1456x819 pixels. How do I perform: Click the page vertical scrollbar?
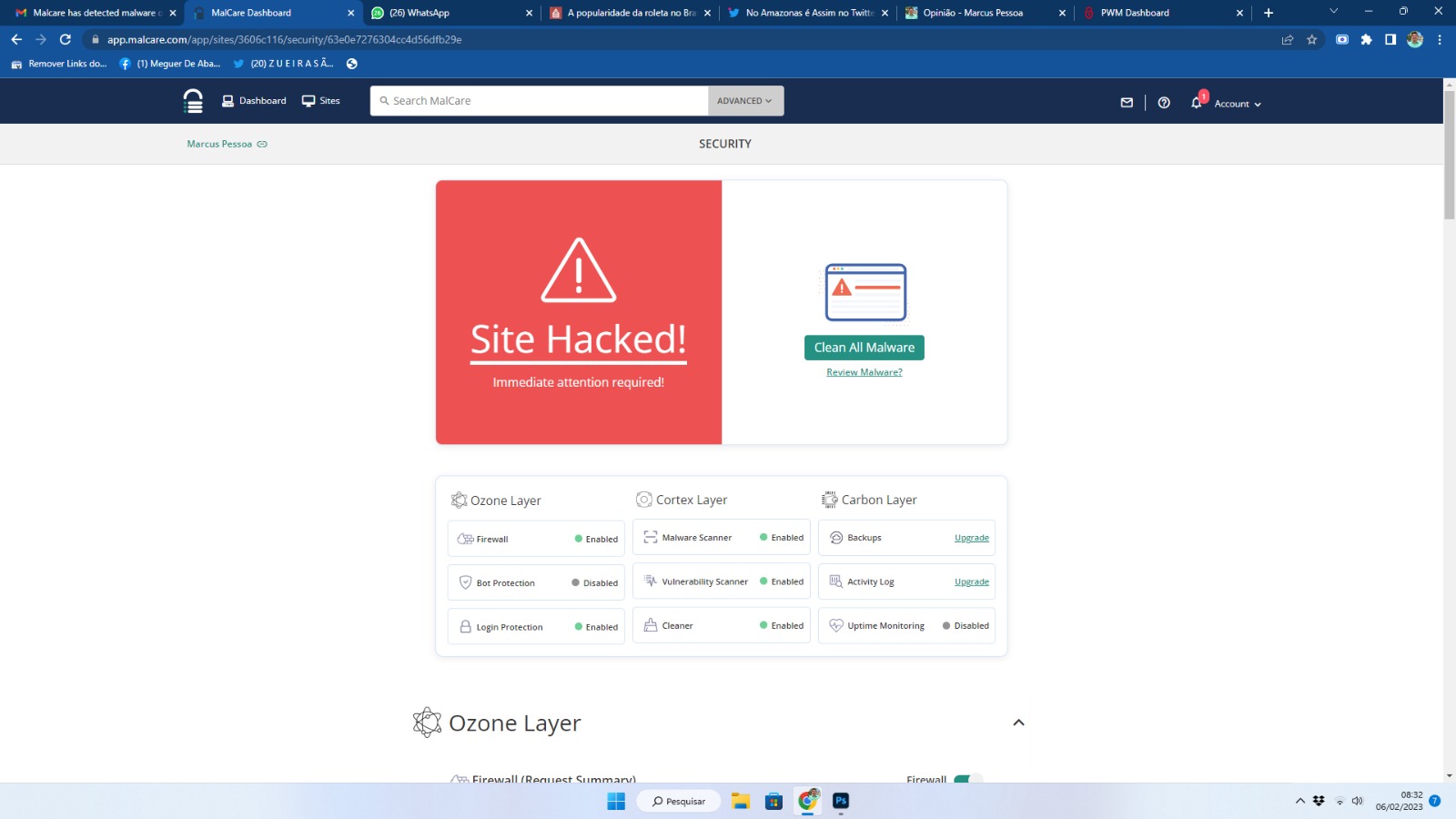pos(1449,155)
